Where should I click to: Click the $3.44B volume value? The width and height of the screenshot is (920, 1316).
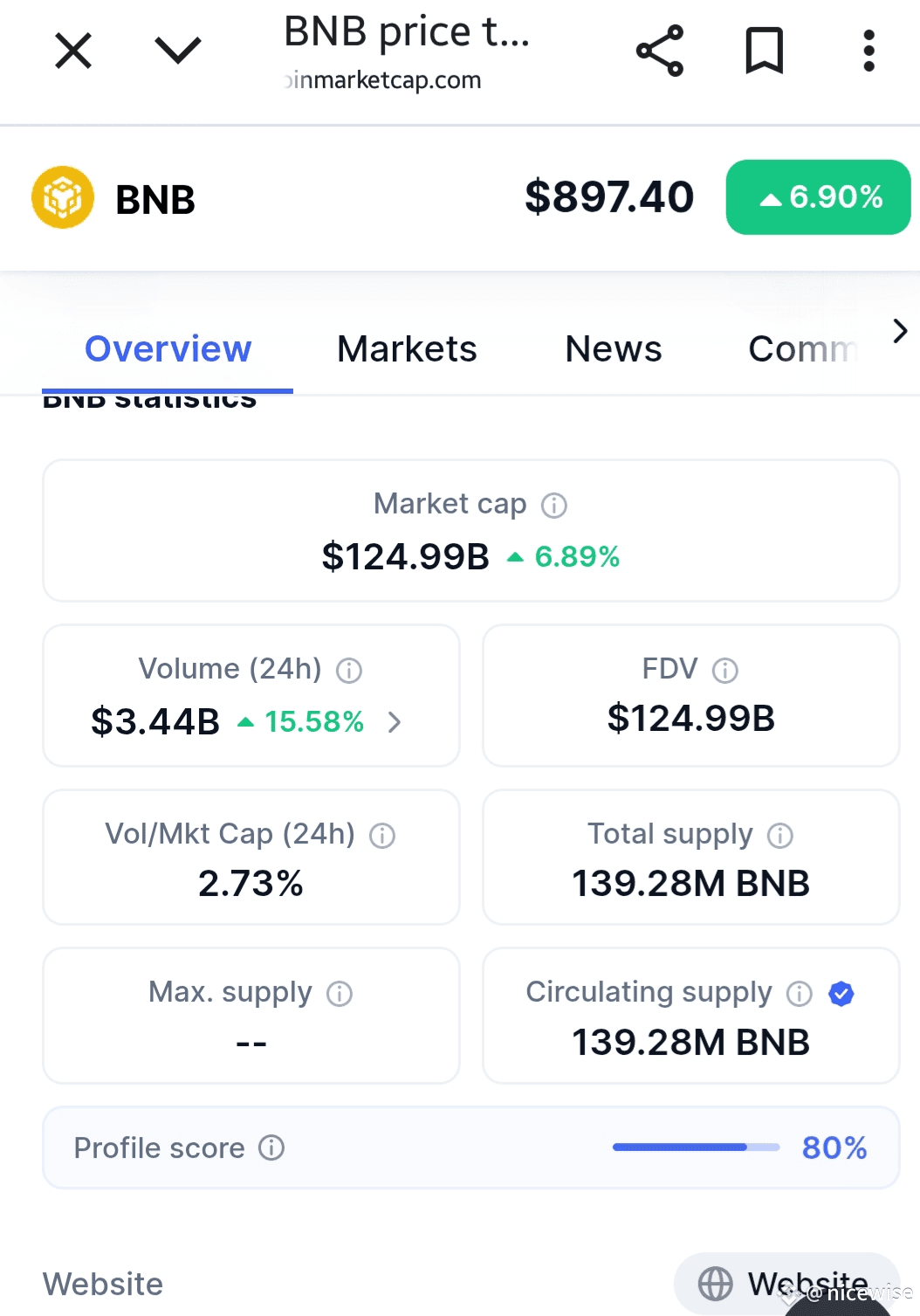pyautogui.click(x=155, y=722)
